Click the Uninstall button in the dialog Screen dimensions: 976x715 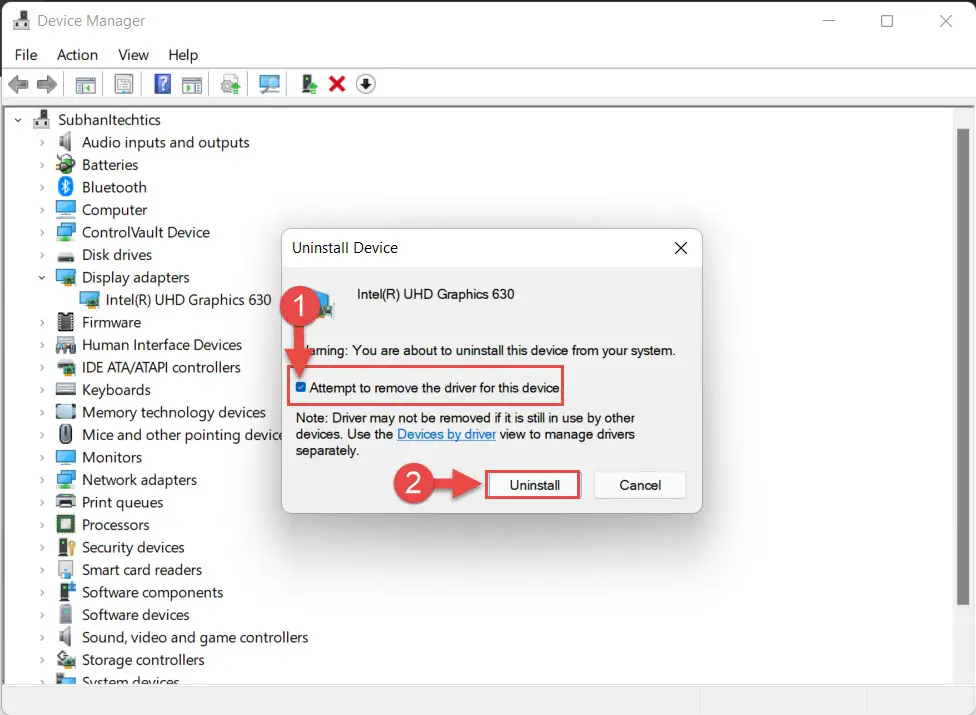point(534,485)
